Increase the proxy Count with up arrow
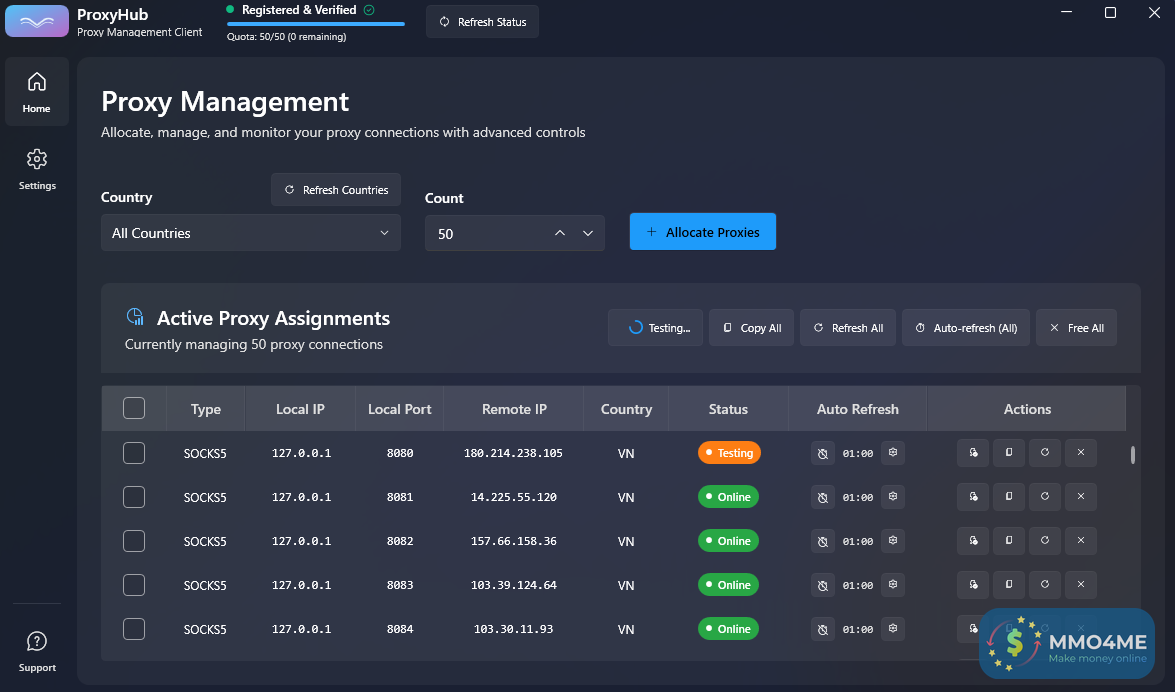 (560, 233)
